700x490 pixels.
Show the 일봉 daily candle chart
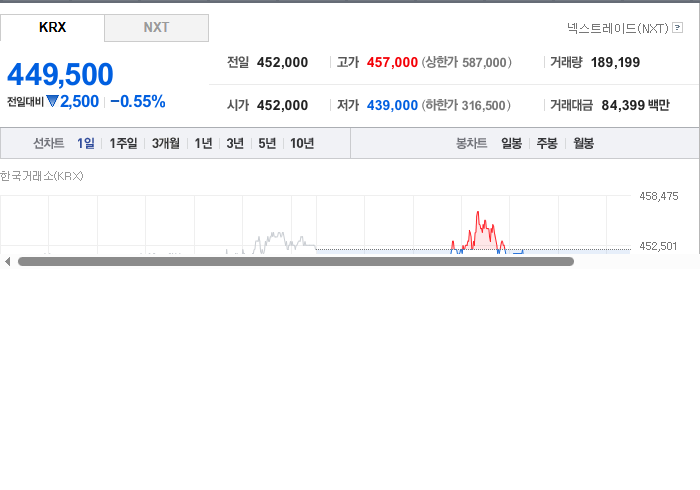tap(511, 143)
